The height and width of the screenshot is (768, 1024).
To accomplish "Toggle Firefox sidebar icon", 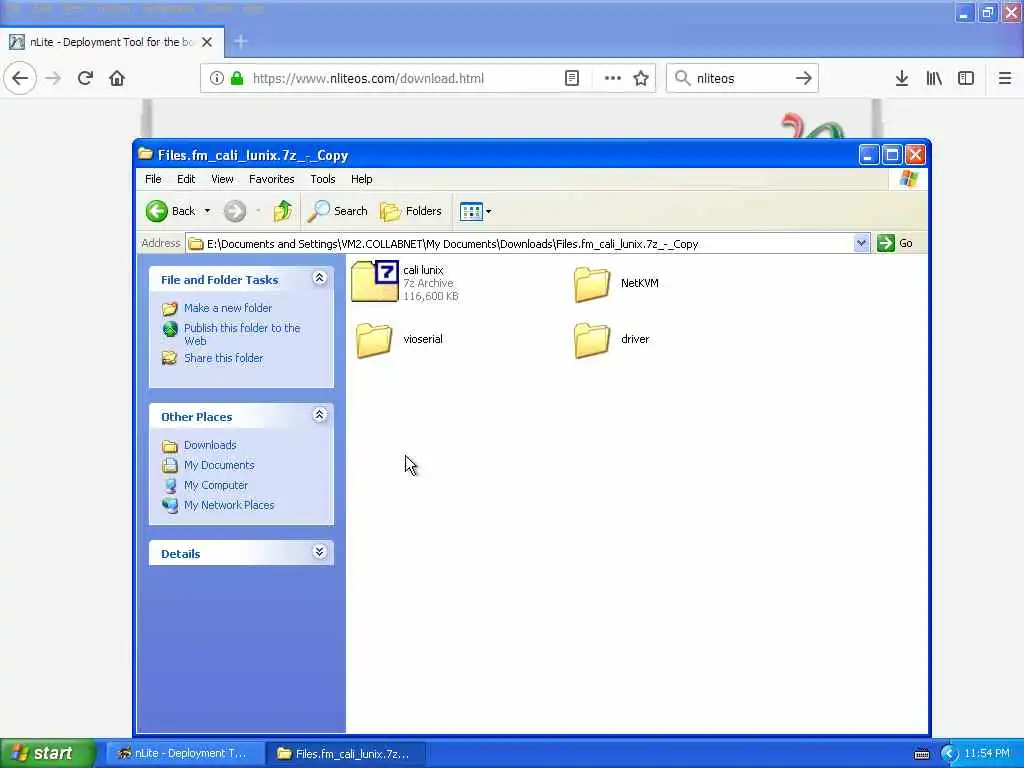I will pos(966,78).
